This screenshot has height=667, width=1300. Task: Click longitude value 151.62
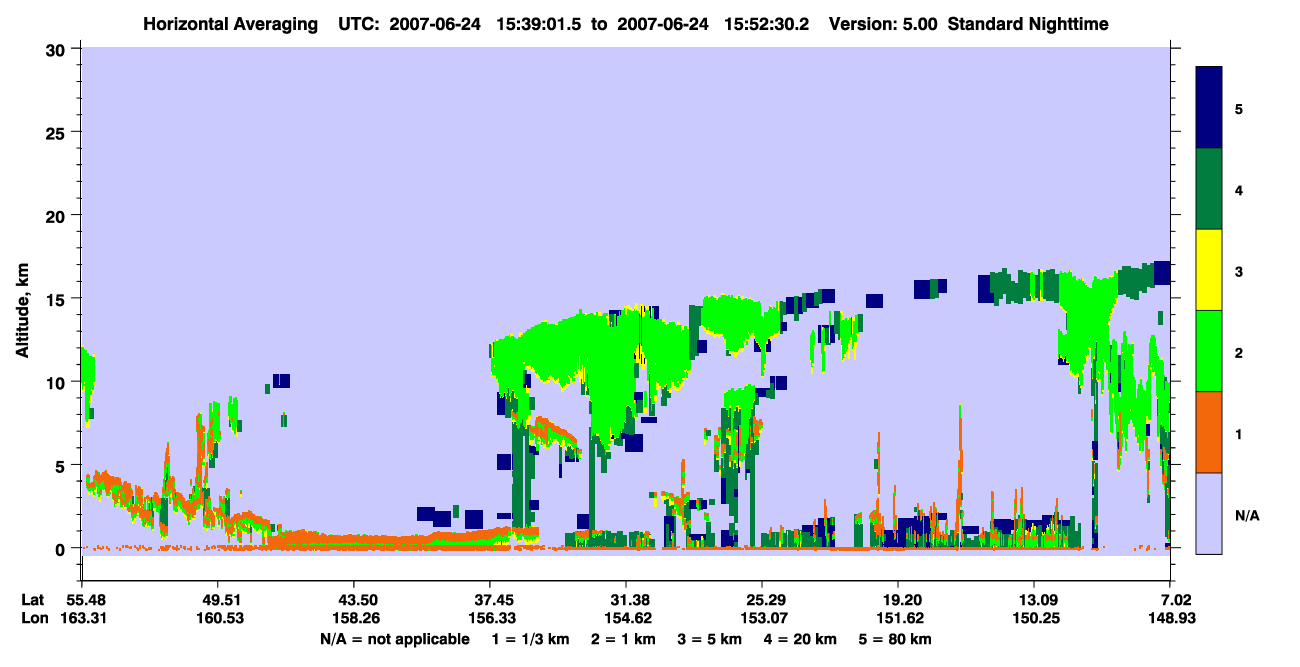(898, 618)
